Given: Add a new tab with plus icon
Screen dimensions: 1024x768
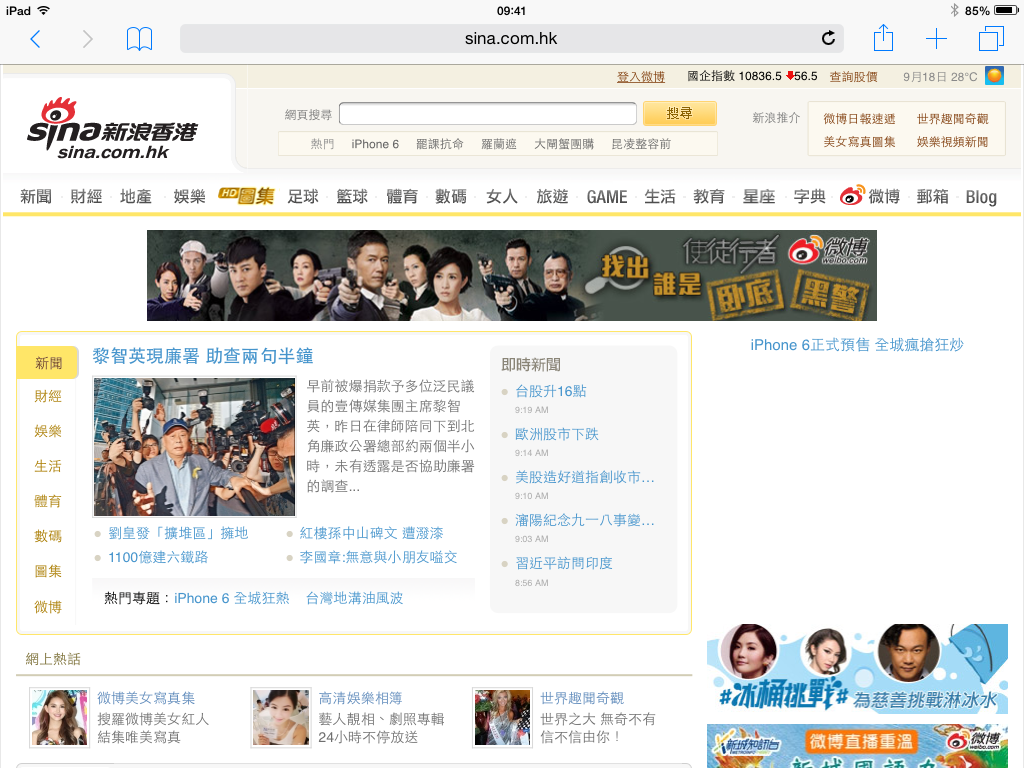Looking at the screenshot, I should click(x=936, y=39).
